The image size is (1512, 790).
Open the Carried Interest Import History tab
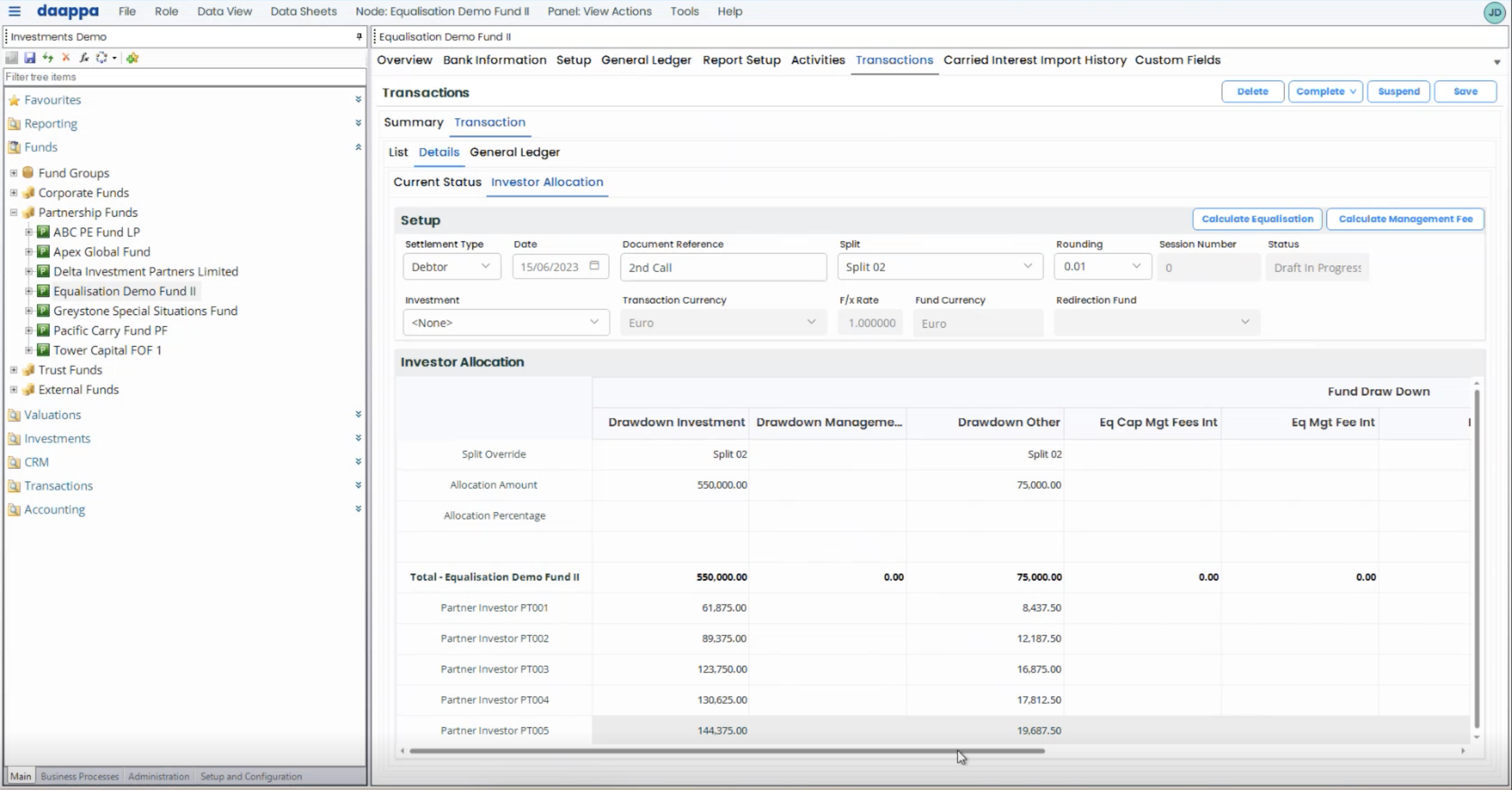tap(1035, 60)
